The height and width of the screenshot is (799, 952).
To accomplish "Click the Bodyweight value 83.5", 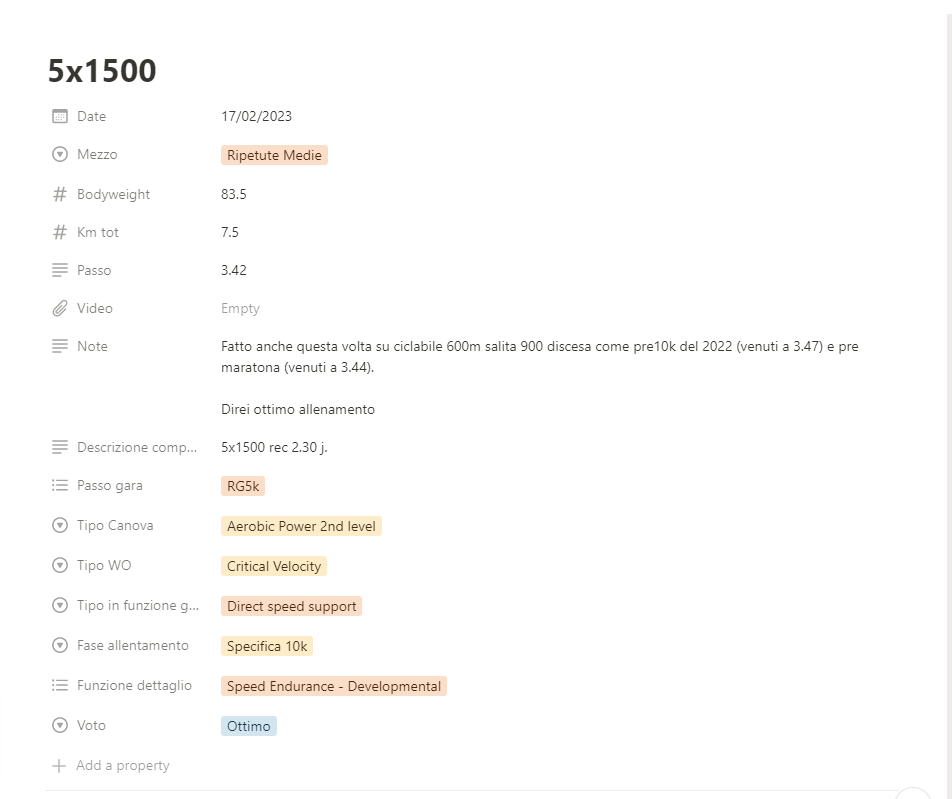I will (x=234, y=194).
